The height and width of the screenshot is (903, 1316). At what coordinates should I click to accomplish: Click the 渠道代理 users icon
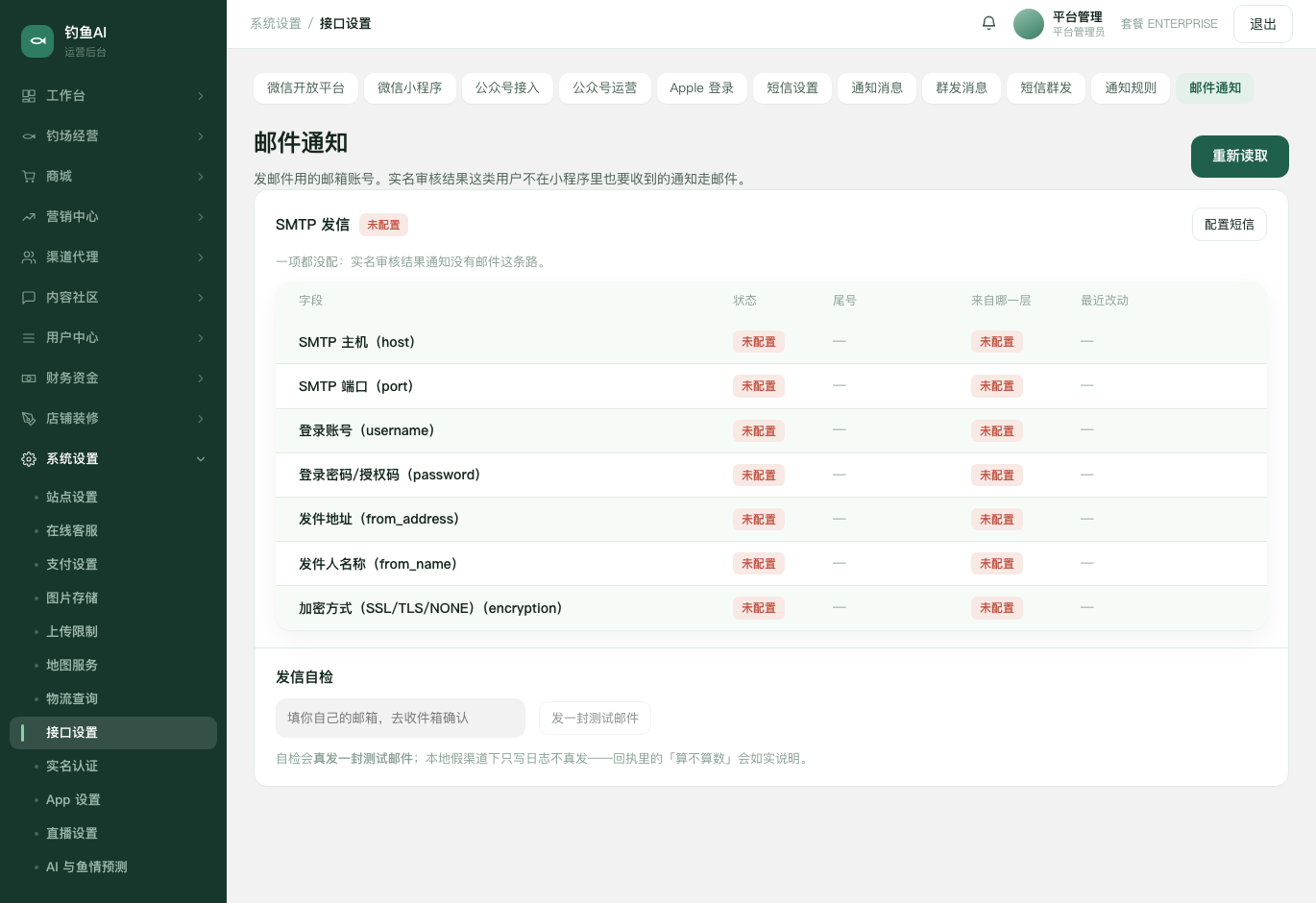[x=29, y=257]
